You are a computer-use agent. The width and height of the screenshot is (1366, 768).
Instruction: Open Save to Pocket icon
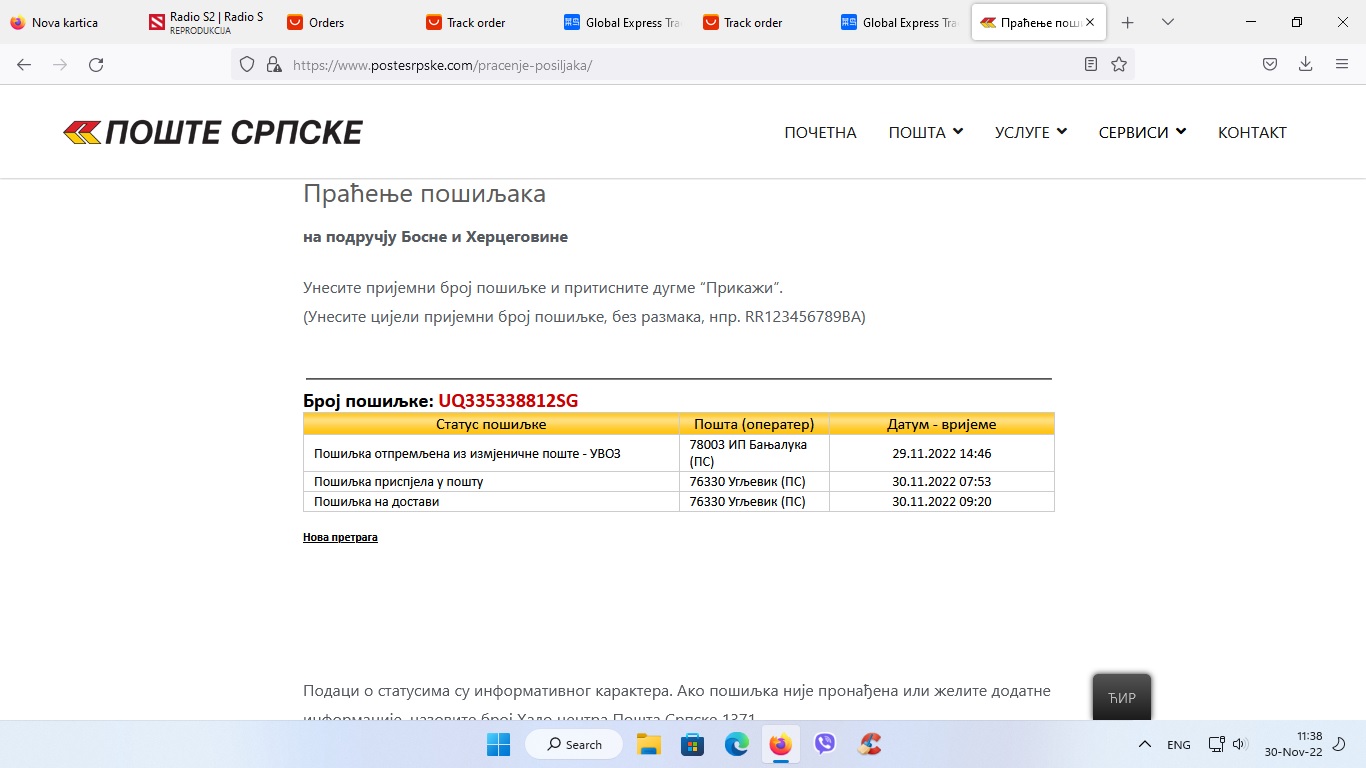coord(1269,64)
